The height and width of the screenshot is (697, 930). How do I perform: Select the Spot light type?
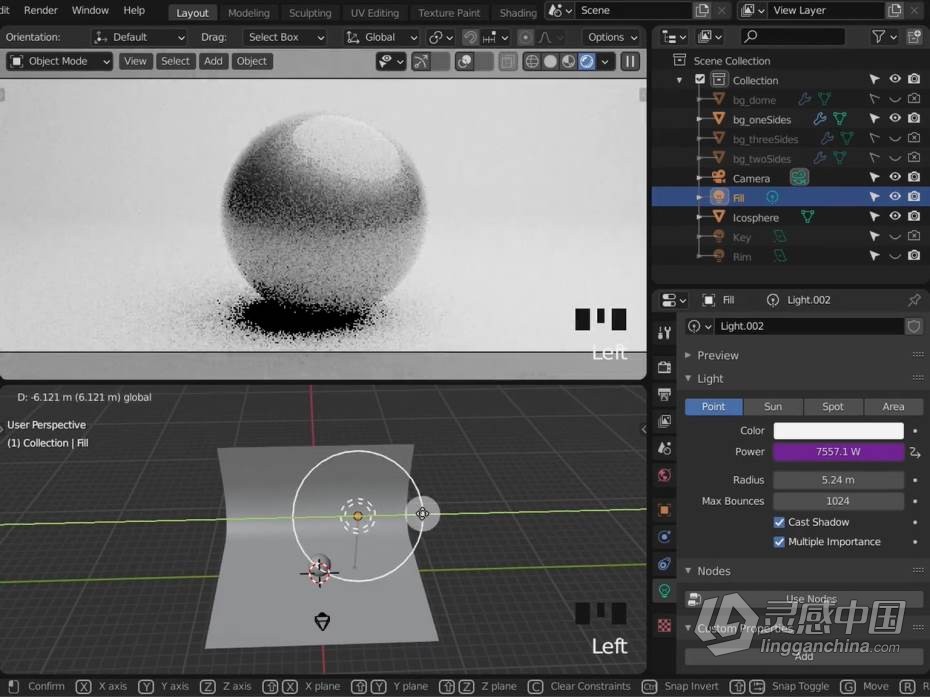(x=833, y=407)
